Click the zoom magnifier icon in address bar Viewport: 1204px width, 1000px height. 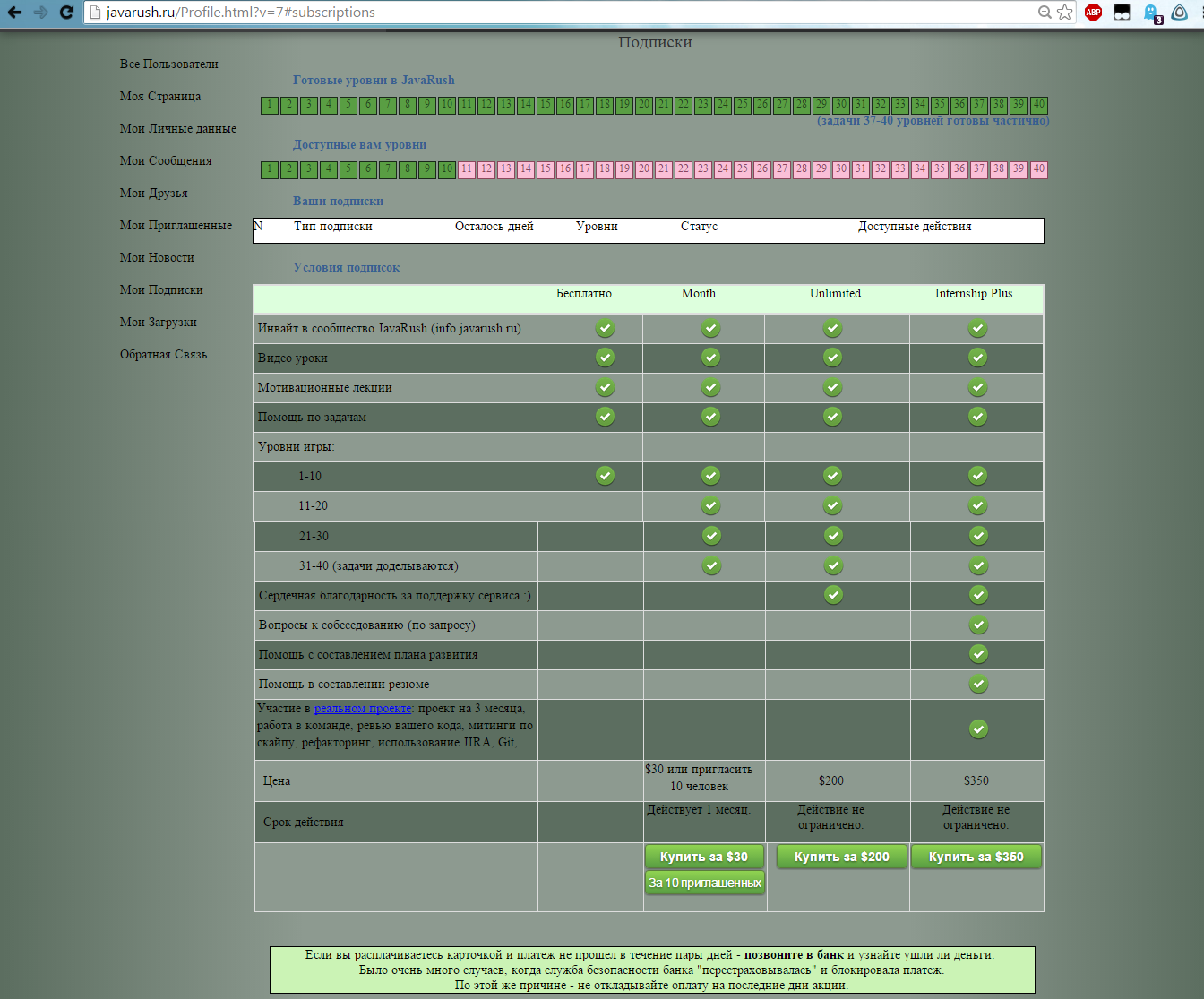click(x=1045, y=13)
